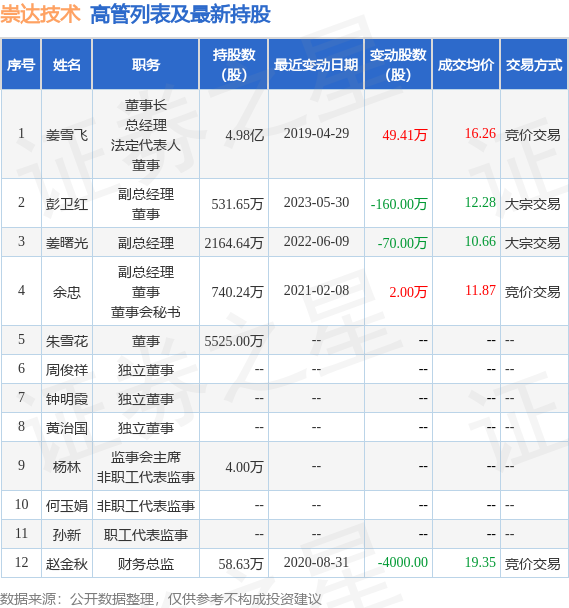Click the -4000.00 change value

click(403, 563)
